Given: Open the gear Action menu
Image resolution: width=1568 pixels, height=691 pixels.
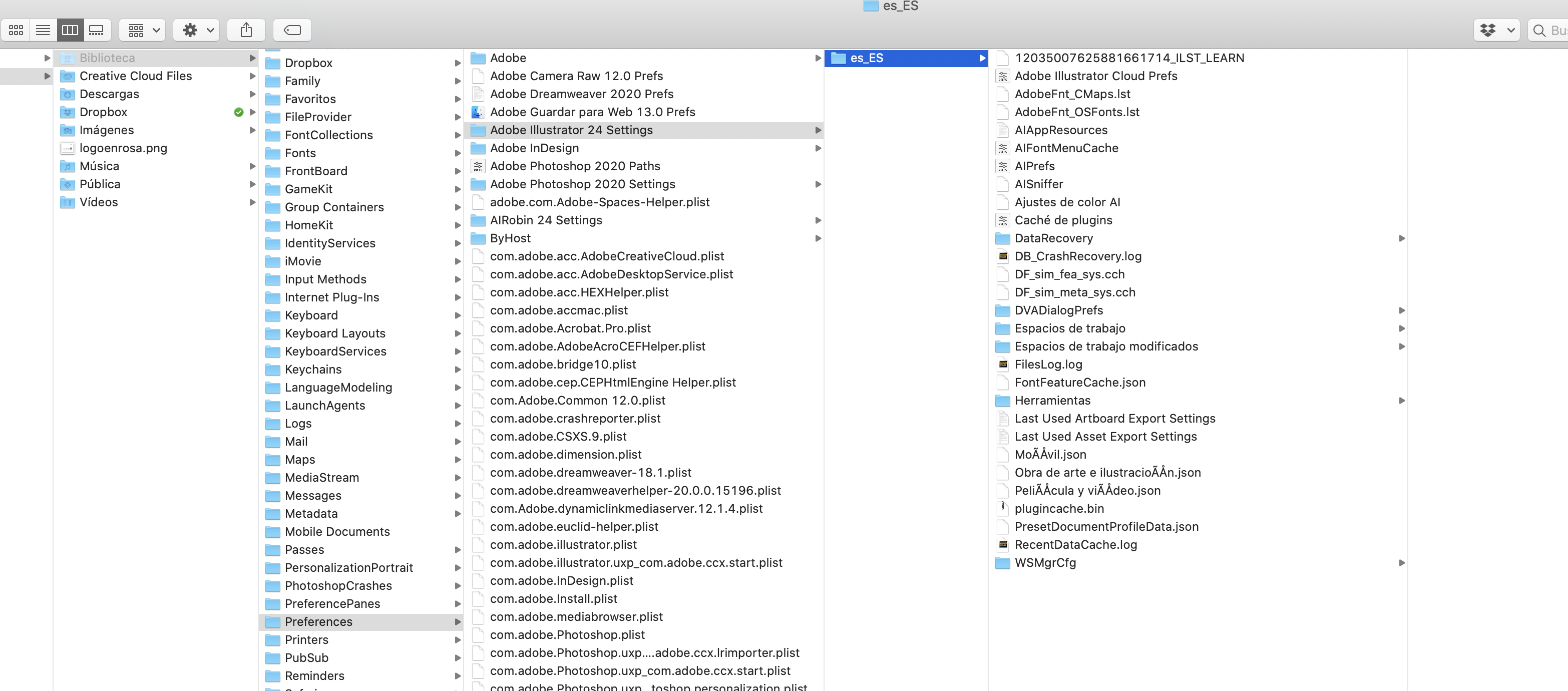Looking at the screenshot, I should (196, 30).
